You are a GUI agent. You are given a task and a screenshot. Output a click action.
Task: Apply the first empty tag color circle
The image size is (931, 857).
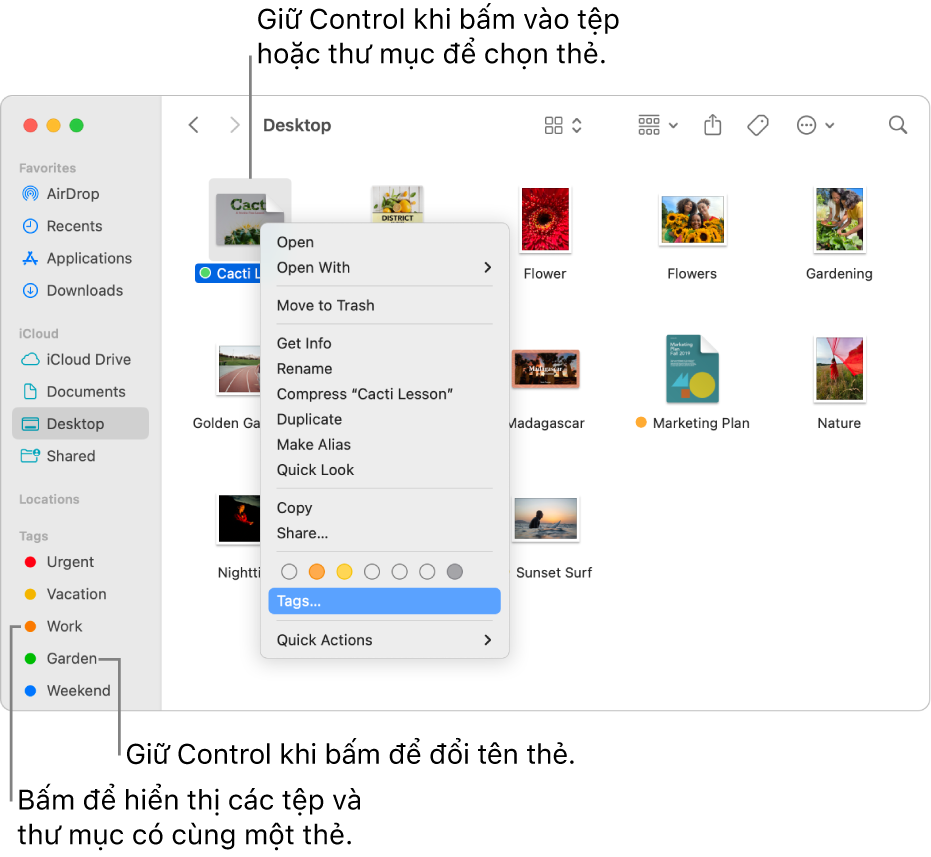(x=289, y=572)
